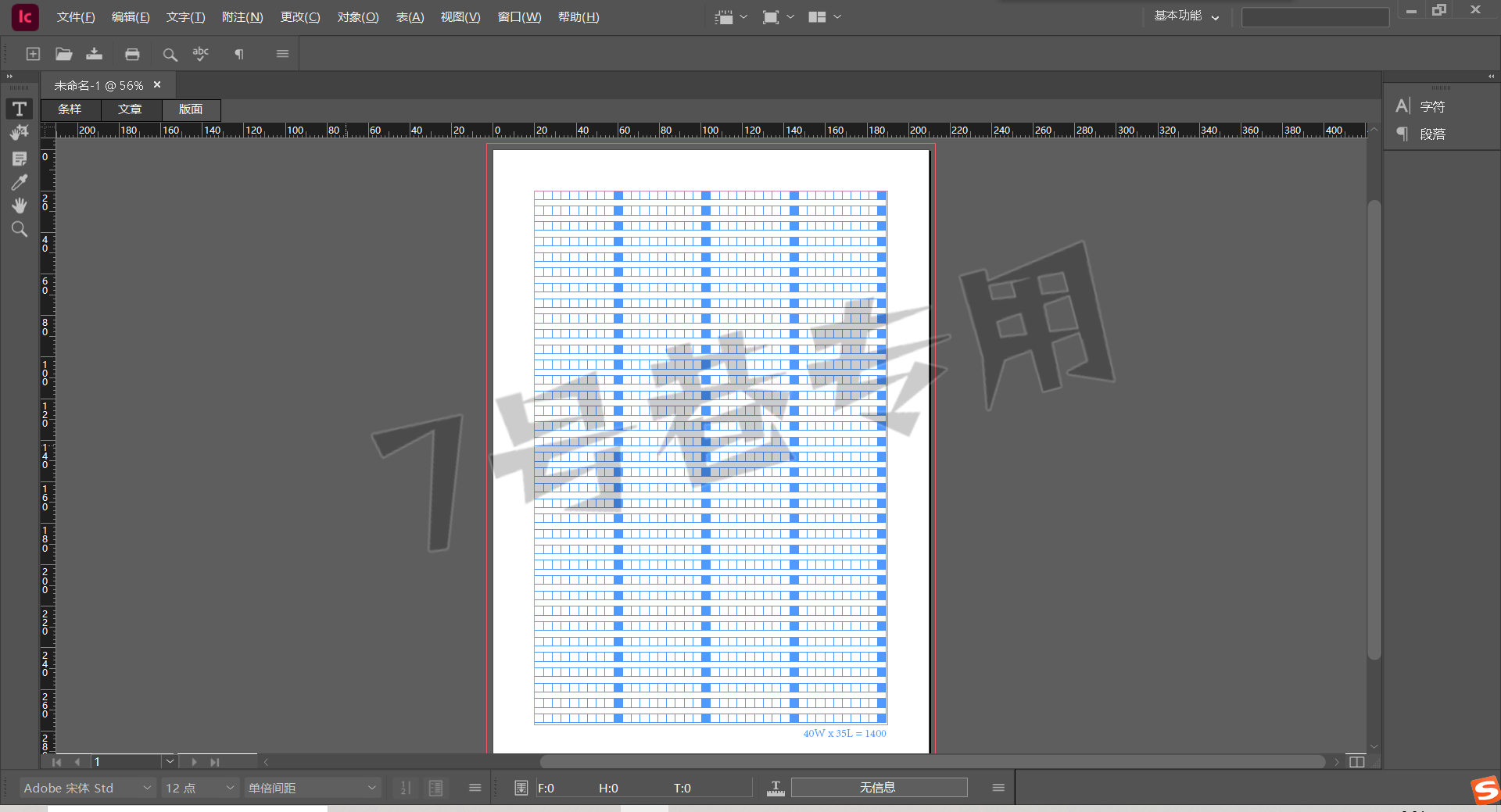The height and width of the screenshot is (812, 1501).
Task: Open the 帮助(H) menu
Action: coord(579,17)
